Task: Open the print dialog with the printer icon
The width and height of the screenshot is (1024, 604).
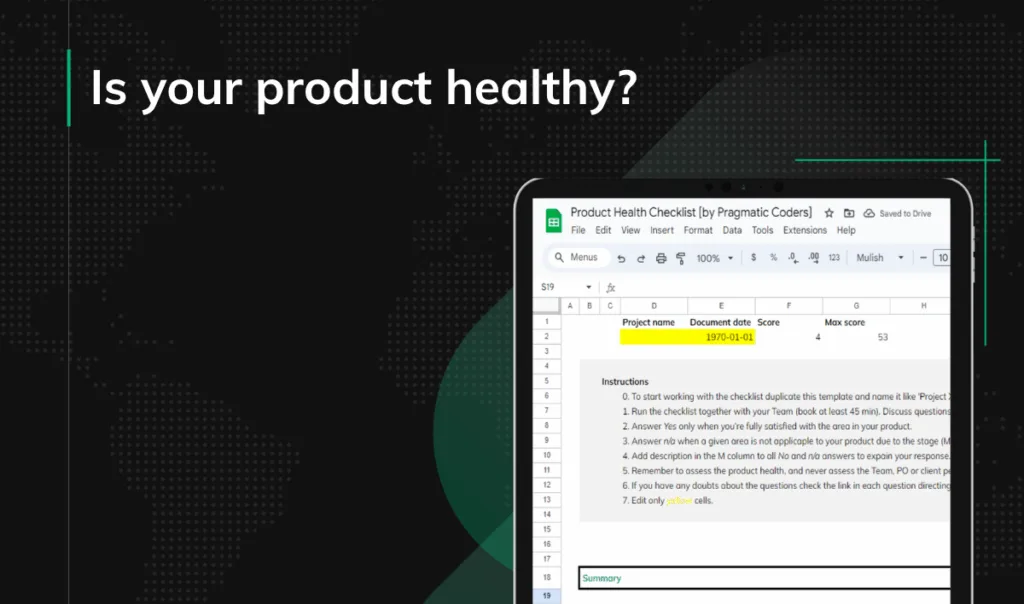Action: 661,258
